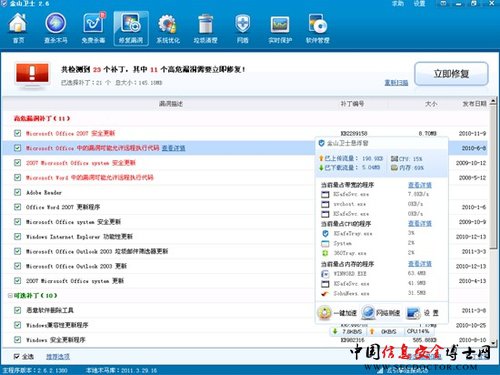Click the 重新扫描 rescan link
Screen dimensions: 500x375
(396, 83)
